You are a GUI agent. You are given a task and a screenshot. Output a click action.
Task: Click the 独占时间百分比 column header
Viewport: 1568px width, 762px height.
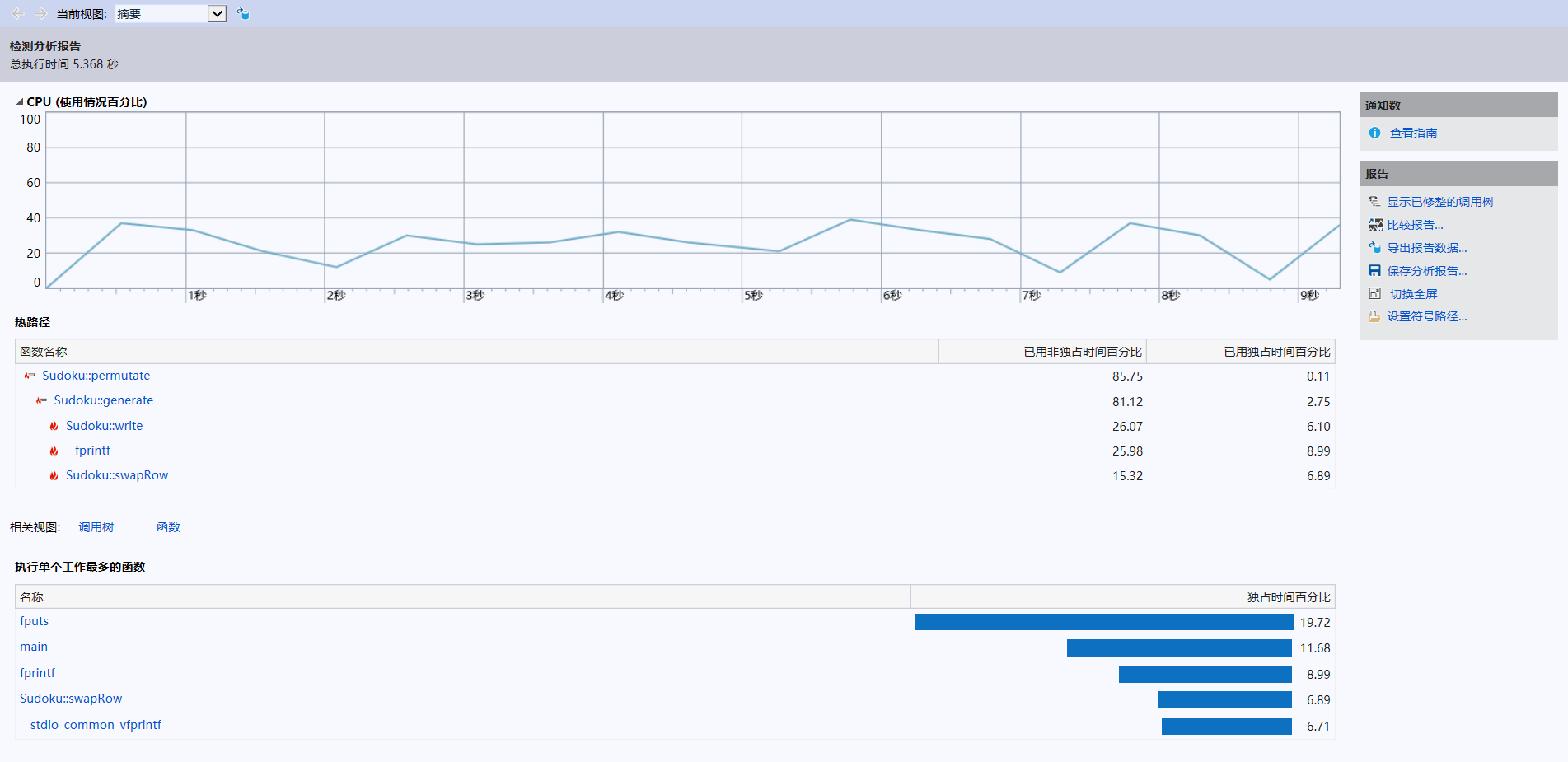click(1123, 597)
